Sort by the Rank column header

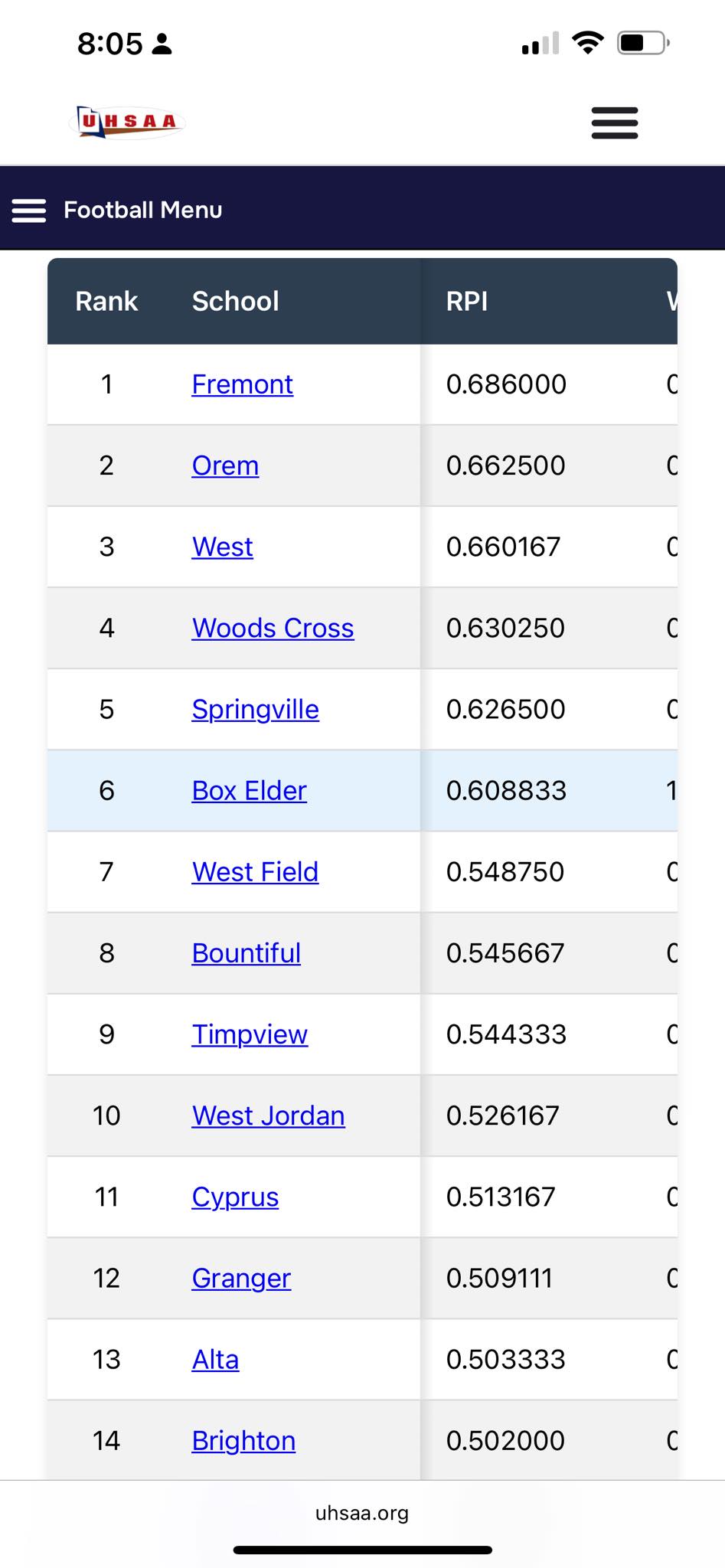(106, 302)
